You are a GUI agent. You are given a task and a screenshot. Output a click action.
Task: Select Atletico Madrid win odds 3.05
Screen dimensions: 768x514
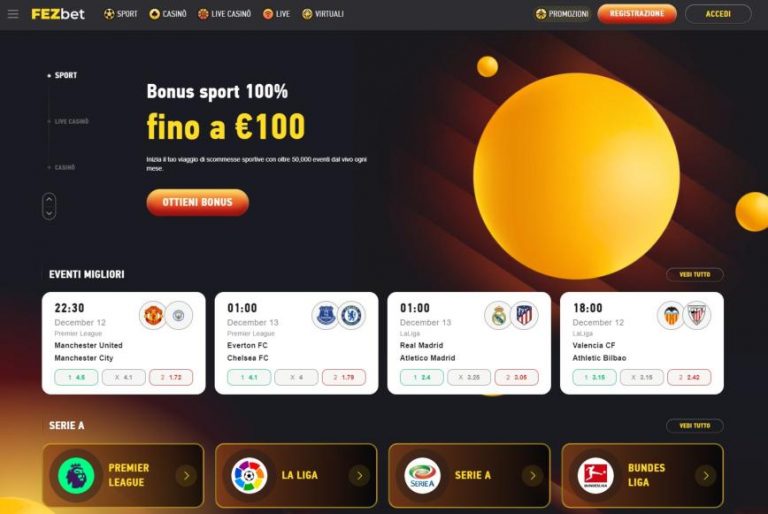(517, 377)
